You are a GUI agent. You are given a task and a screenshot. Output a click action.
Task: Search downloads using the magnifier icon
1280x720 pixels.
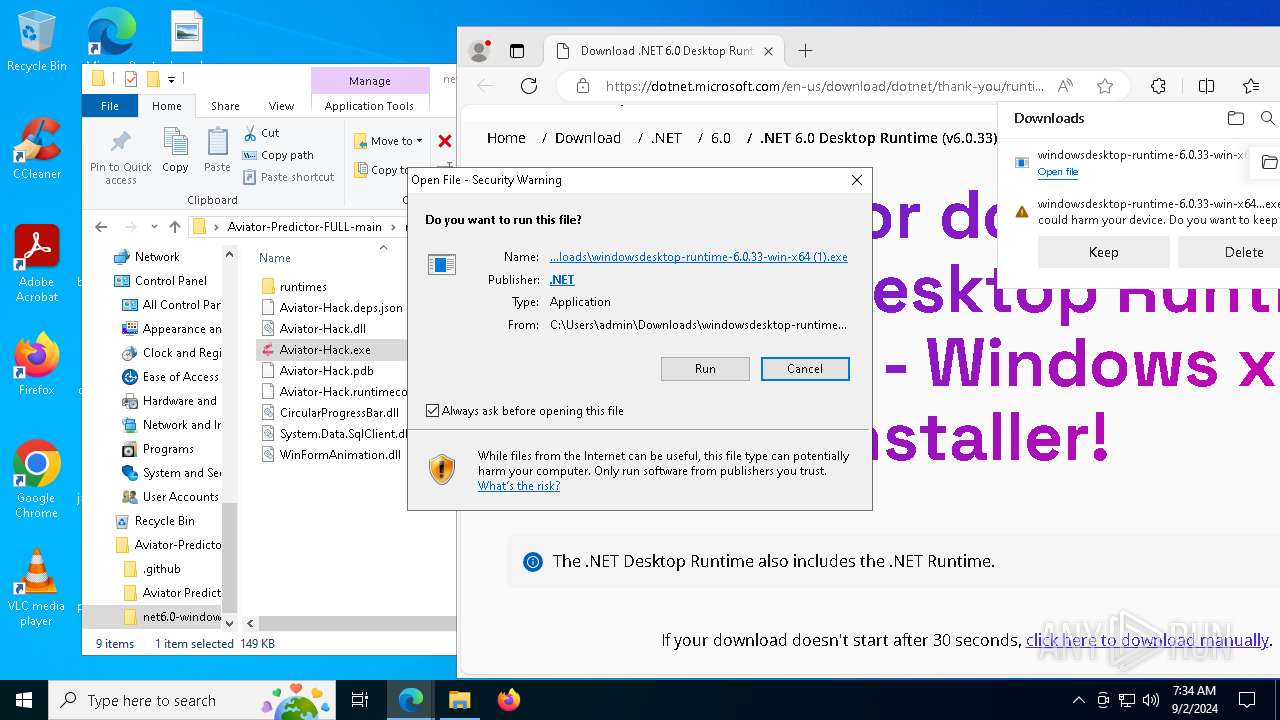(1267, 118)
